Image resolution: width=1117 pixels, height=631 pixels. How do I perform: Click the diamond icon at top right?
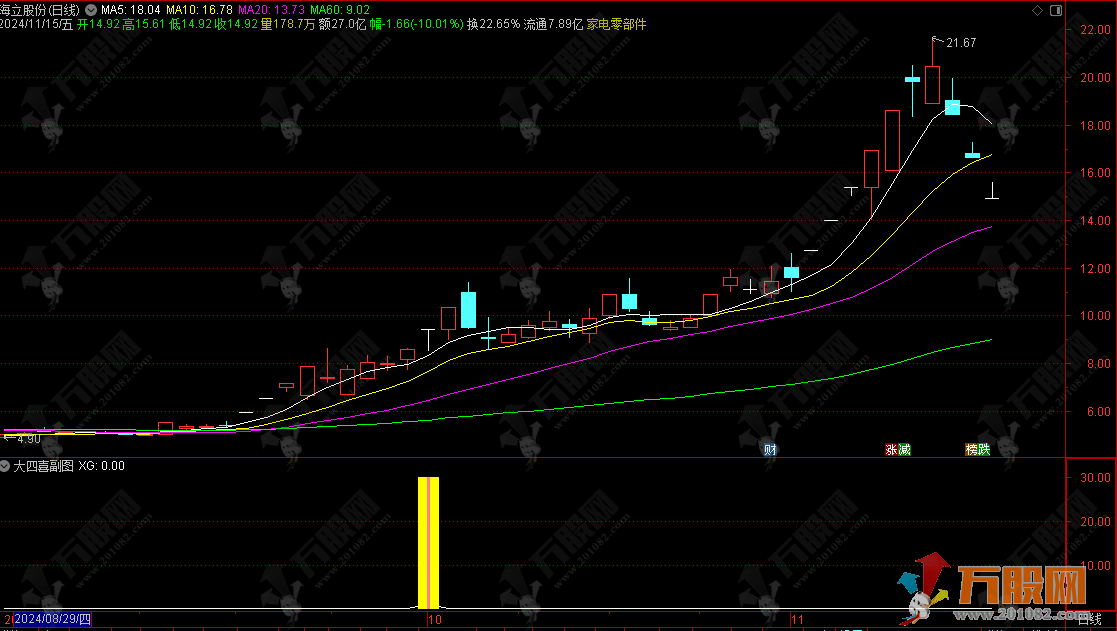point(1037,10)
